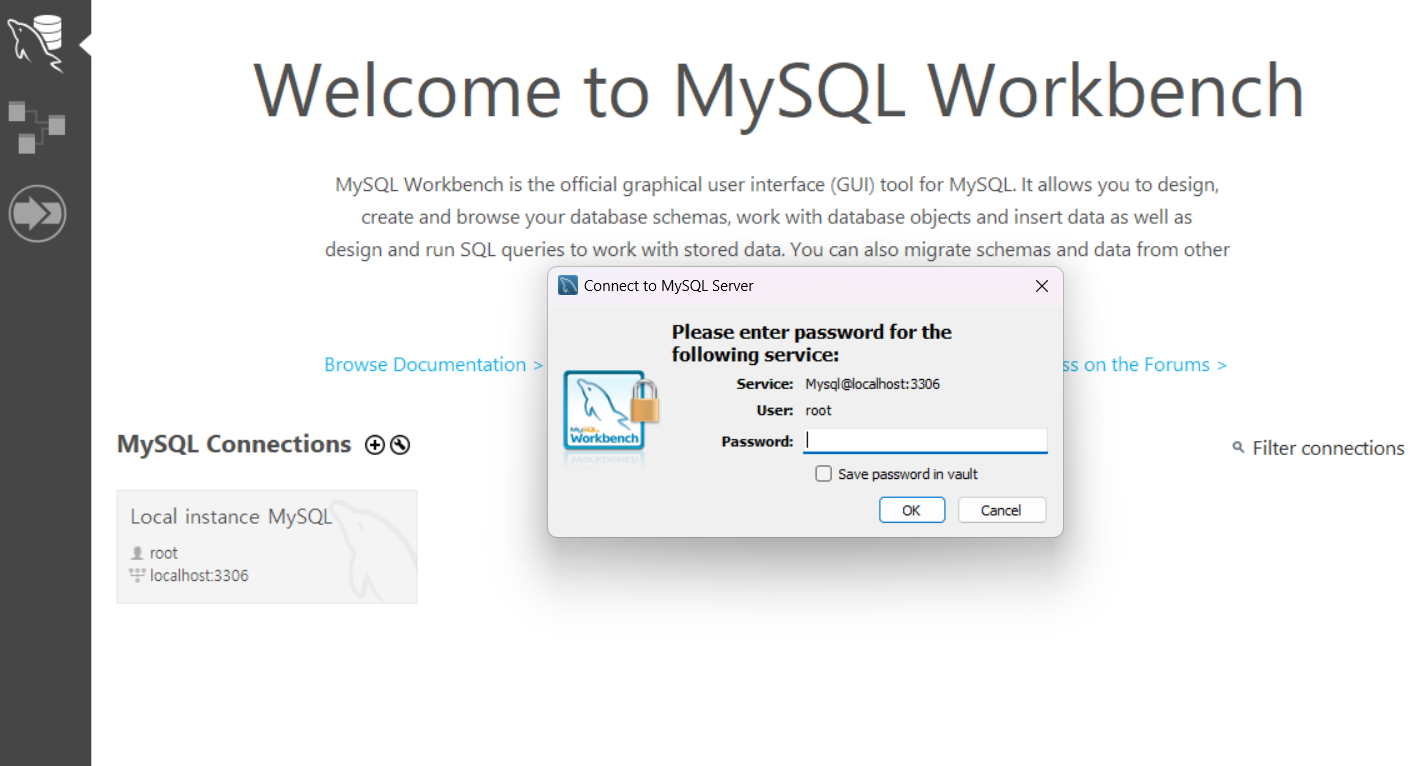Click the network icon beside localhost:3306 in tile
Image resolution: width=1415 pixels, height=766 pixels.
tap(137, 575)
